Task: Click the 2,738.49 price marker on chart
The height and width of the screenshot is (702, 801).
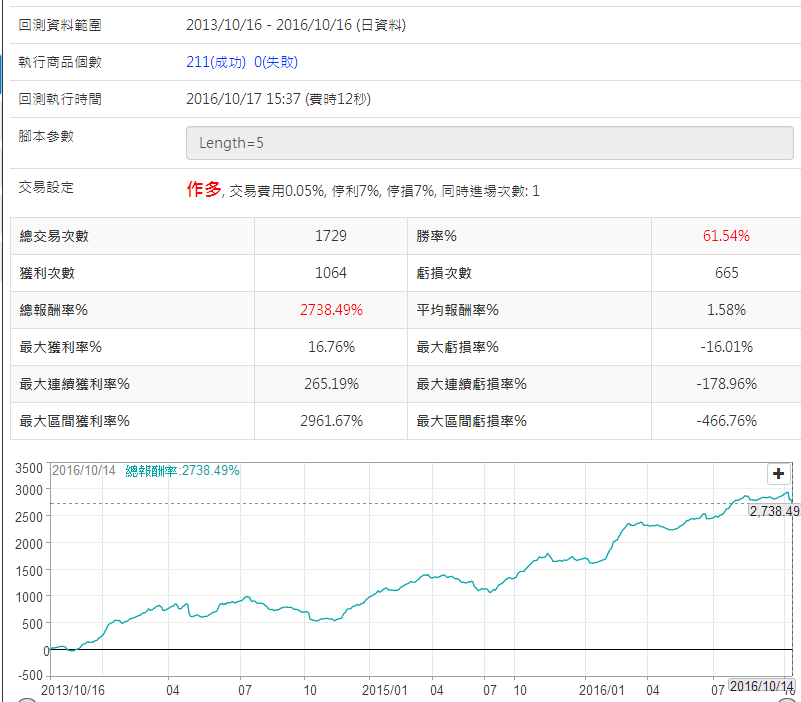Action: pyautogui.click(x=773, y=510)
